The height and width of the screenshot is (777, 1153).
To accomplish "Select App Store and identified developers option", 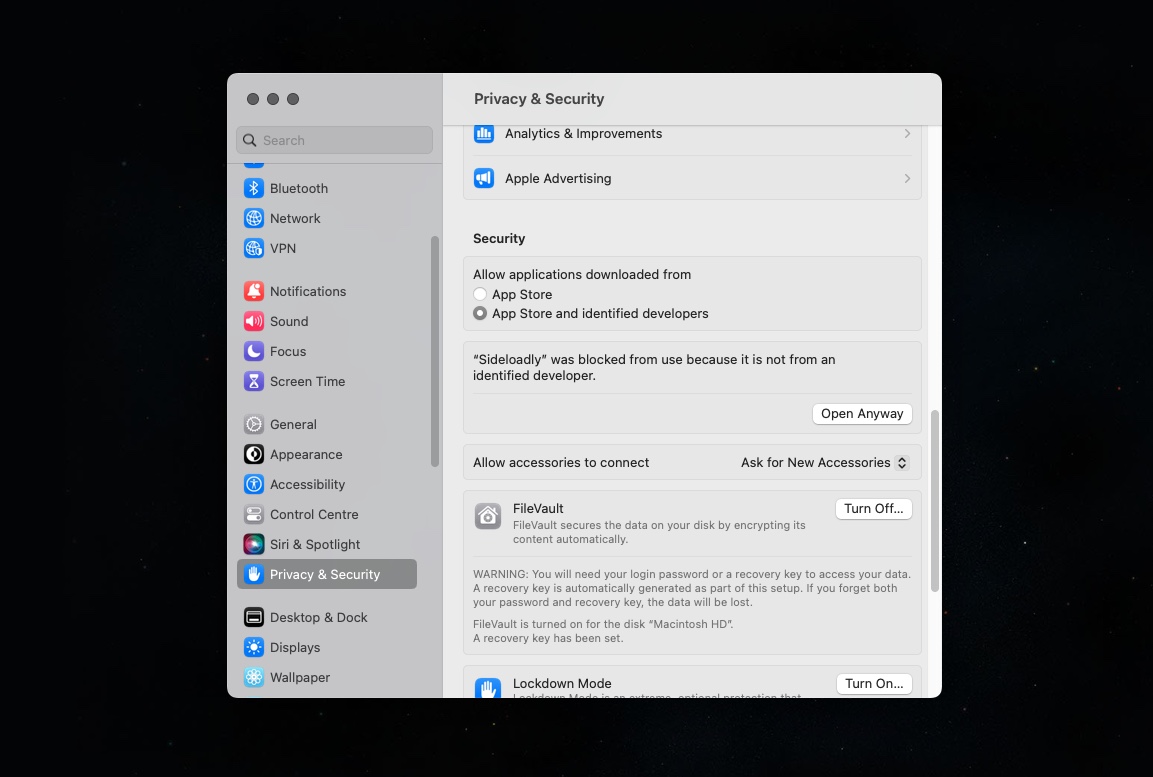I will click(x=480, y=313).
